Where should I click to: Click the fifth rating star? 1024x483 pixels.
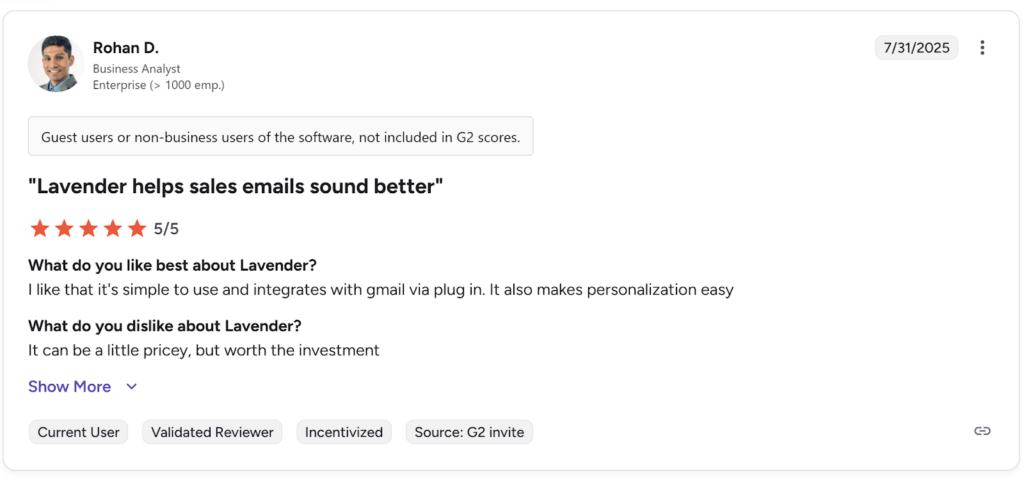pyautogui.click(x=138, y=229)
